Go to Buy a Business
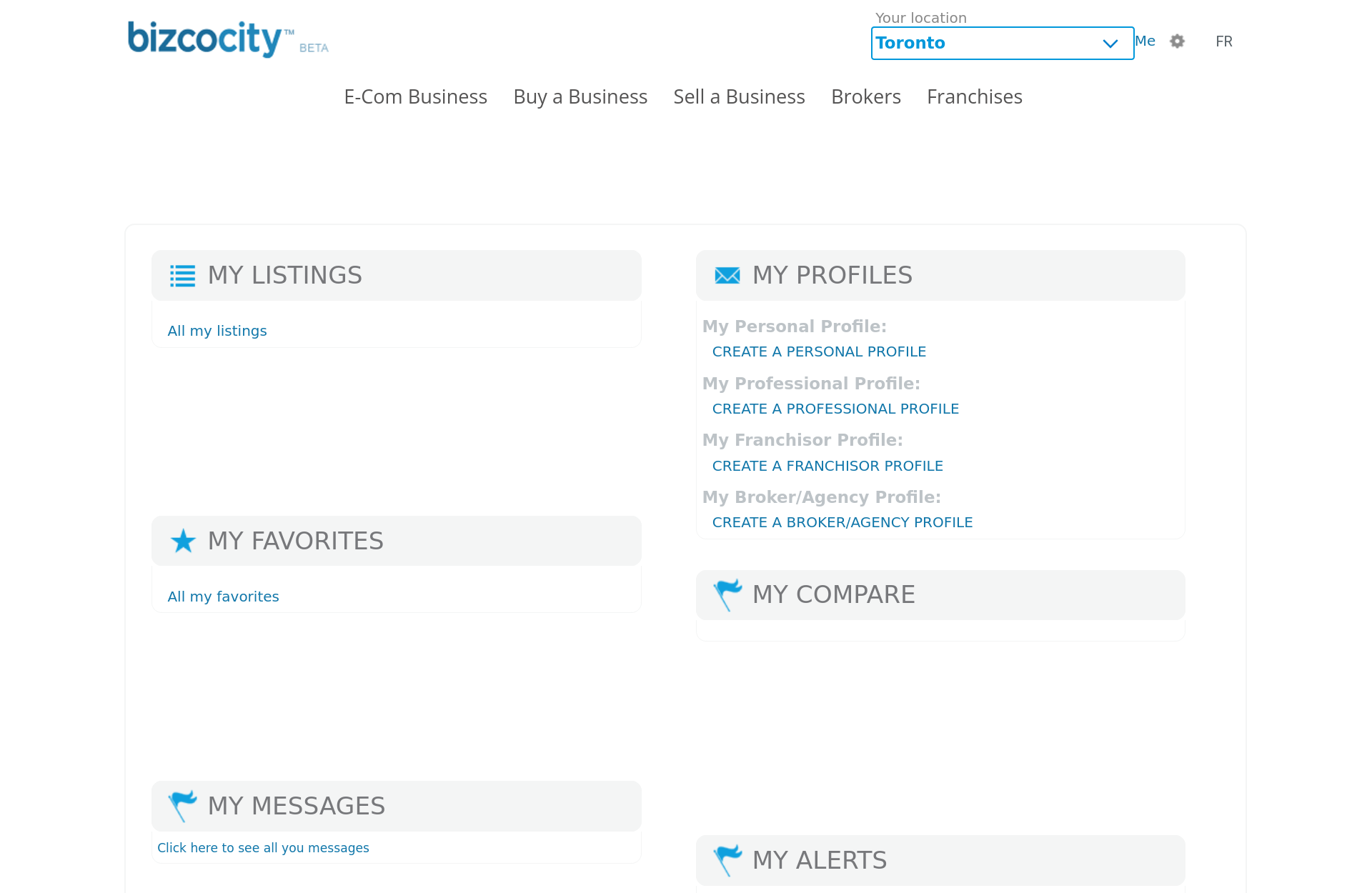Viewport: 1372px width, 893px height. (580, 96)
